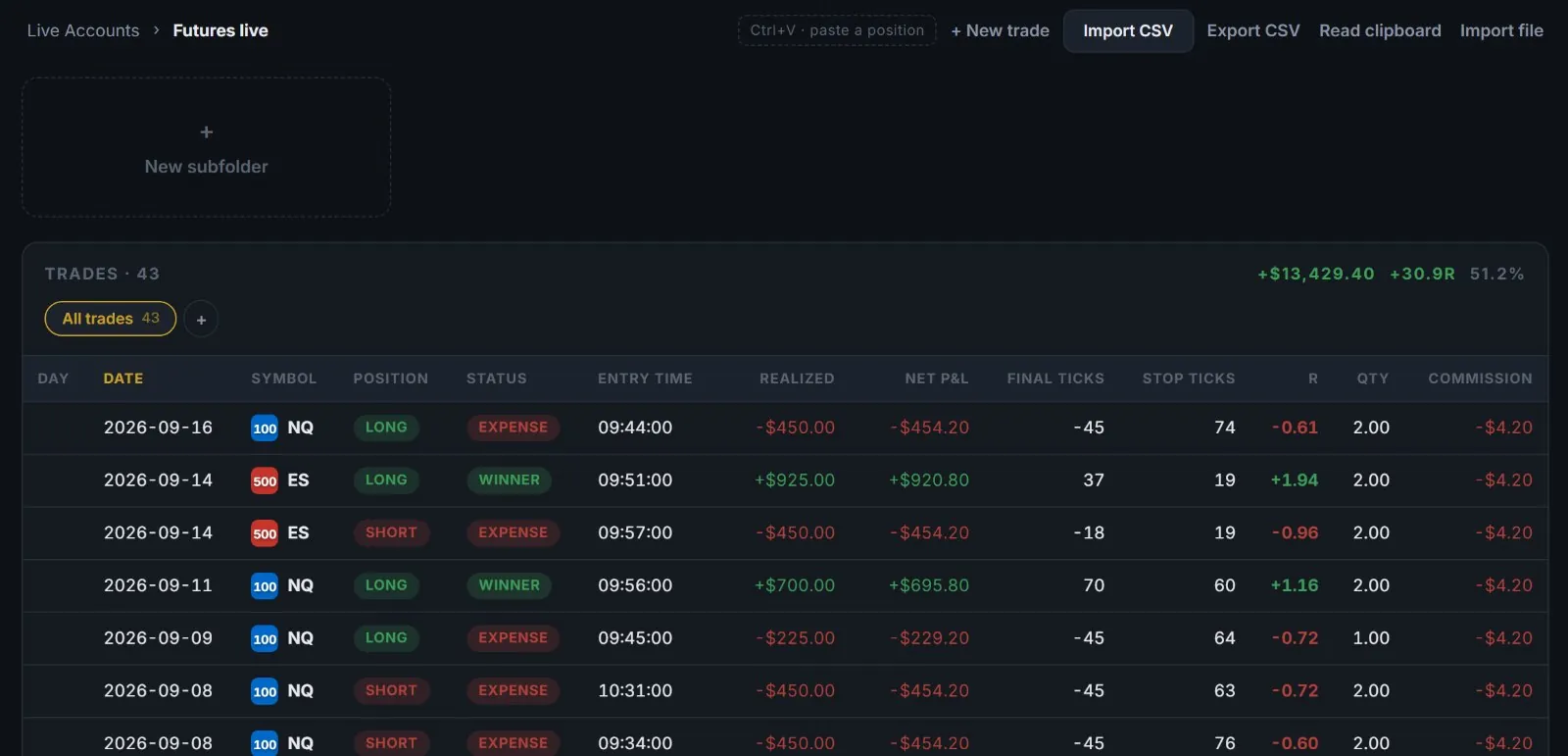The image size is (1568, 756).
Task: Click realized value +$700.00
Action: tap(795, 585)
